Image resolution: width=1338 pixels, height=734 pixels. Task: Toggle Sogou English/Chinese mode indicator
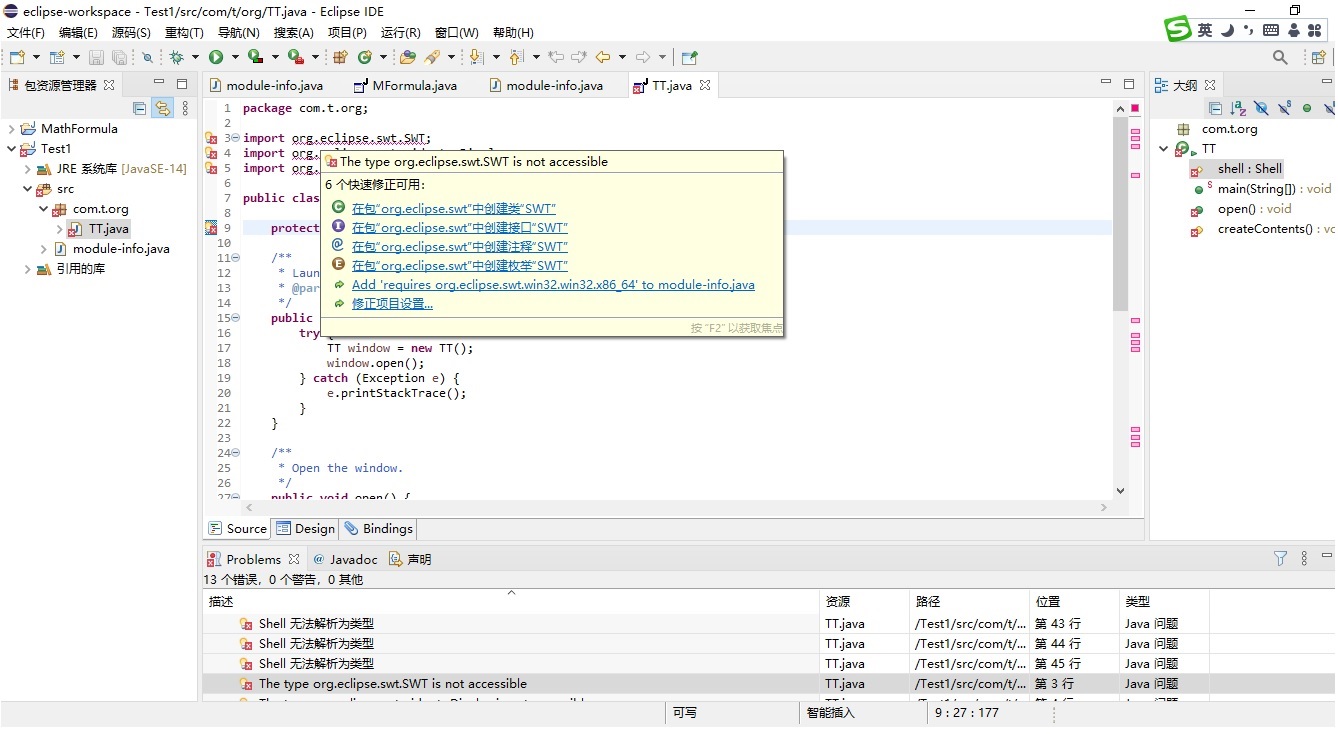coord(1205,31)
